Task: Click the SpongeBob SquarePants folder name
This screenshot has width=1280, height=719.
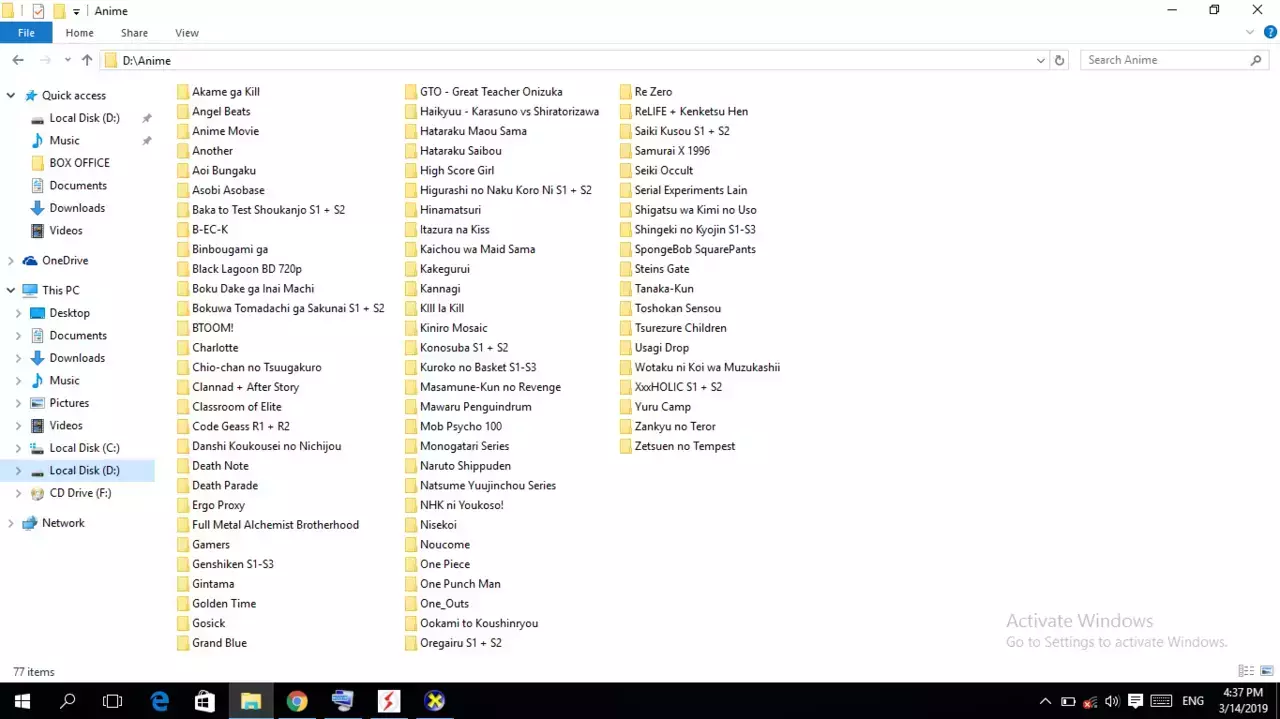Action: click(x=695, y=249)
